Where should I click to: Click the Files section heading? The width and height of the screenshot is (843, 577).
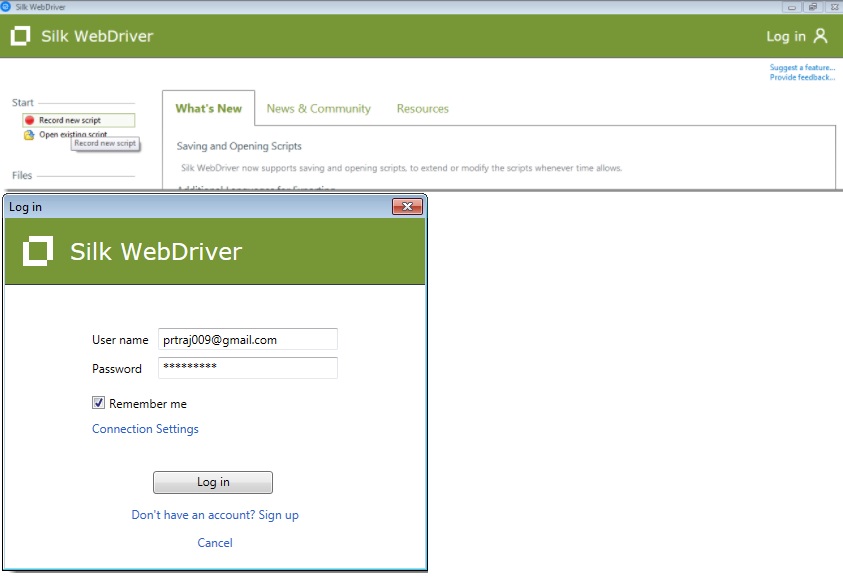tap(22, 175)
